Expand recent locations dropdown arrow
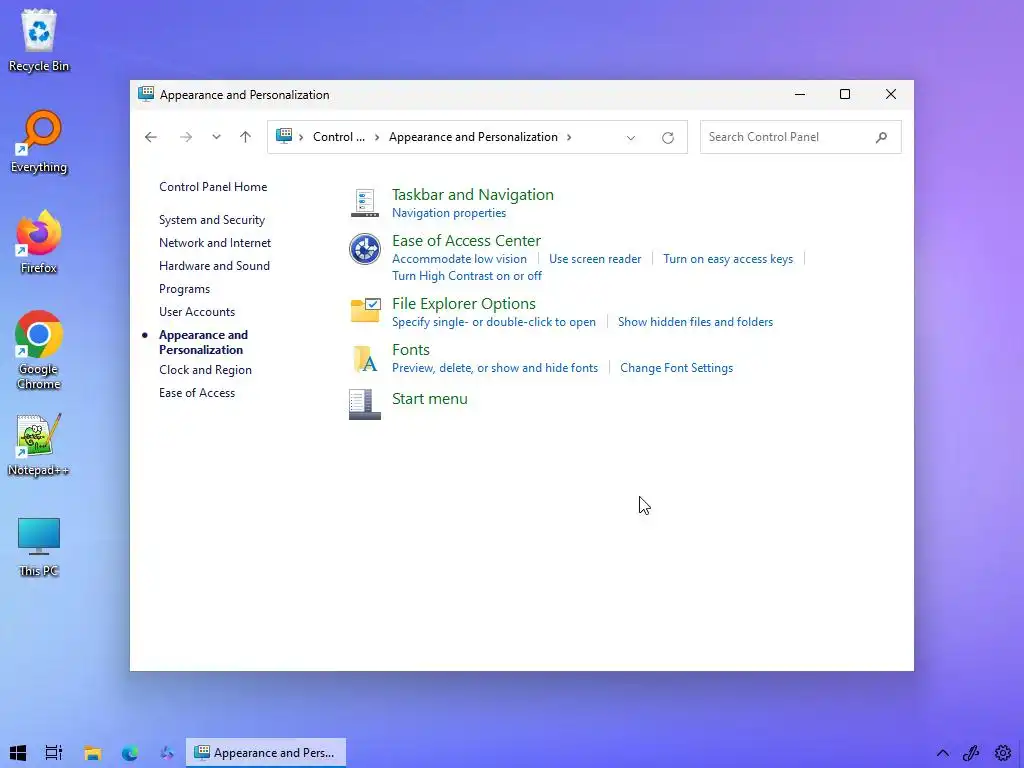Screen dimensions: 1024x768 216,137
